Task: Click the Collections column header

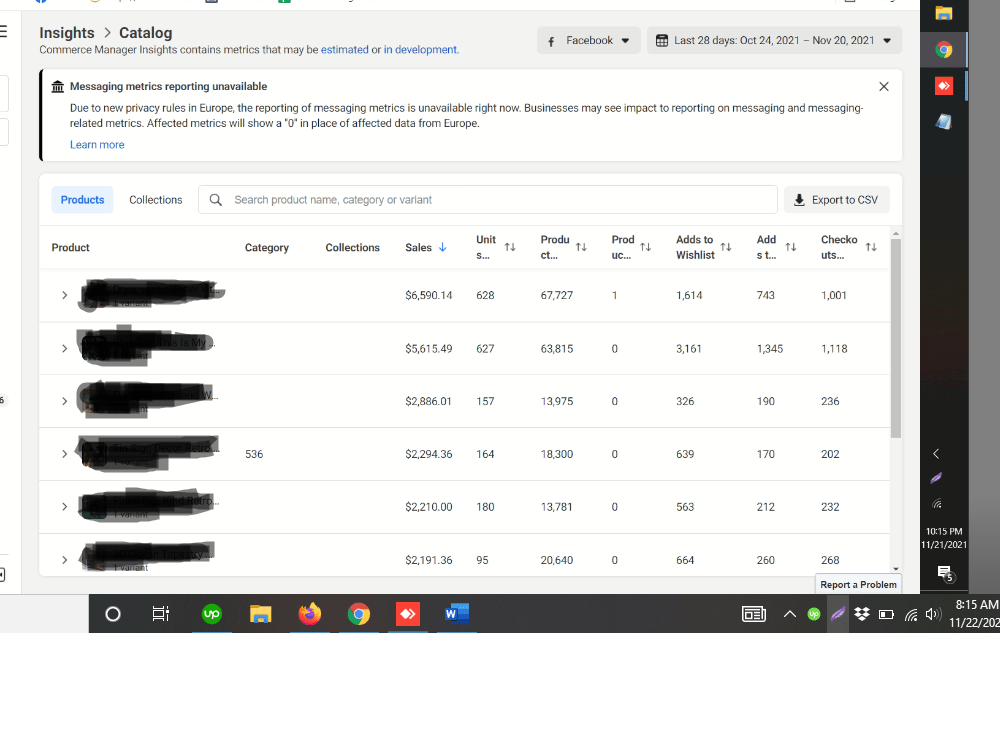Action: pyautogui.click(x=352, y=247)
